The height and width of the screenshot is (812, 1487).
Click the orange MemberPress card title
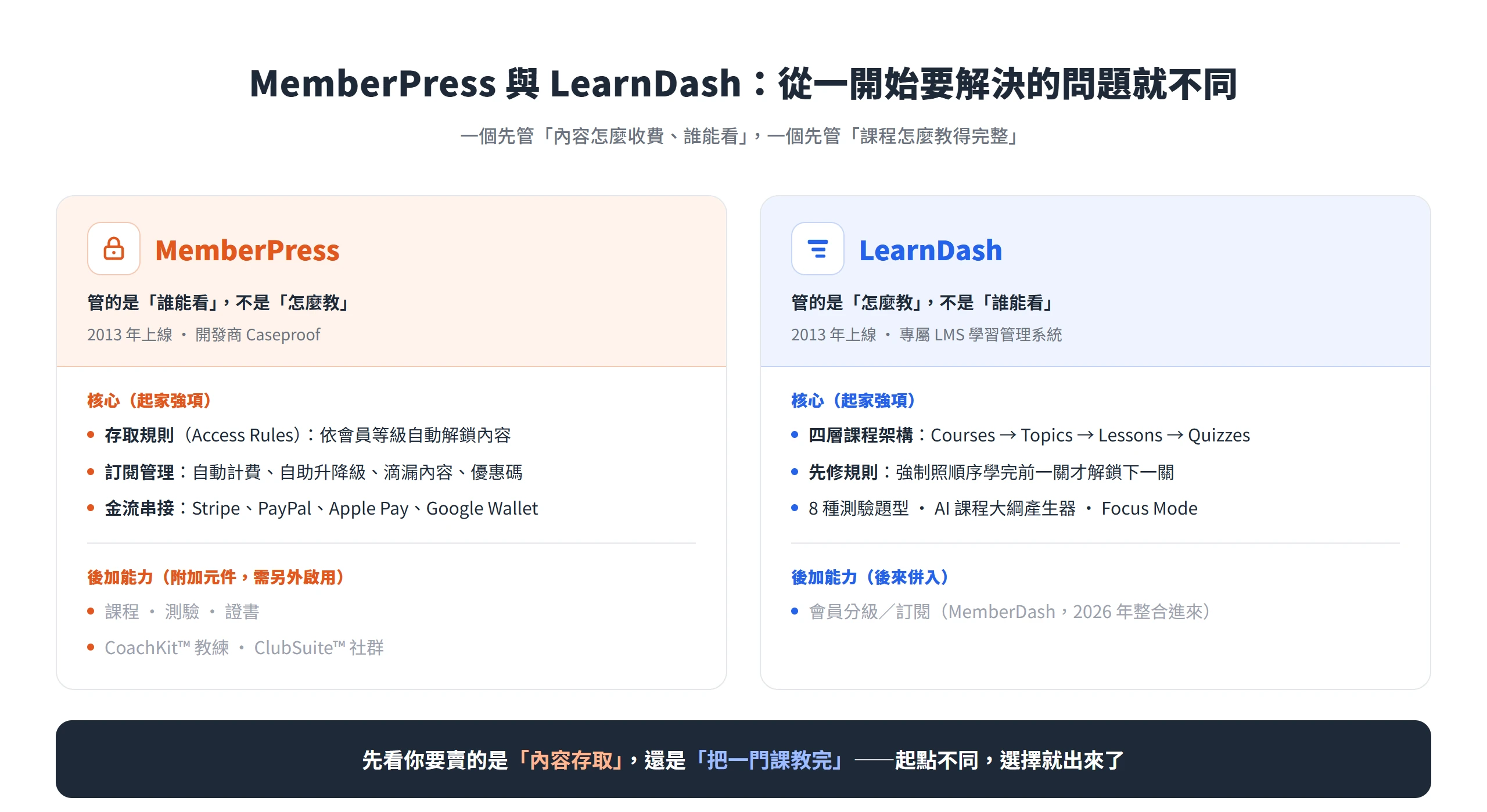(247, 250)
